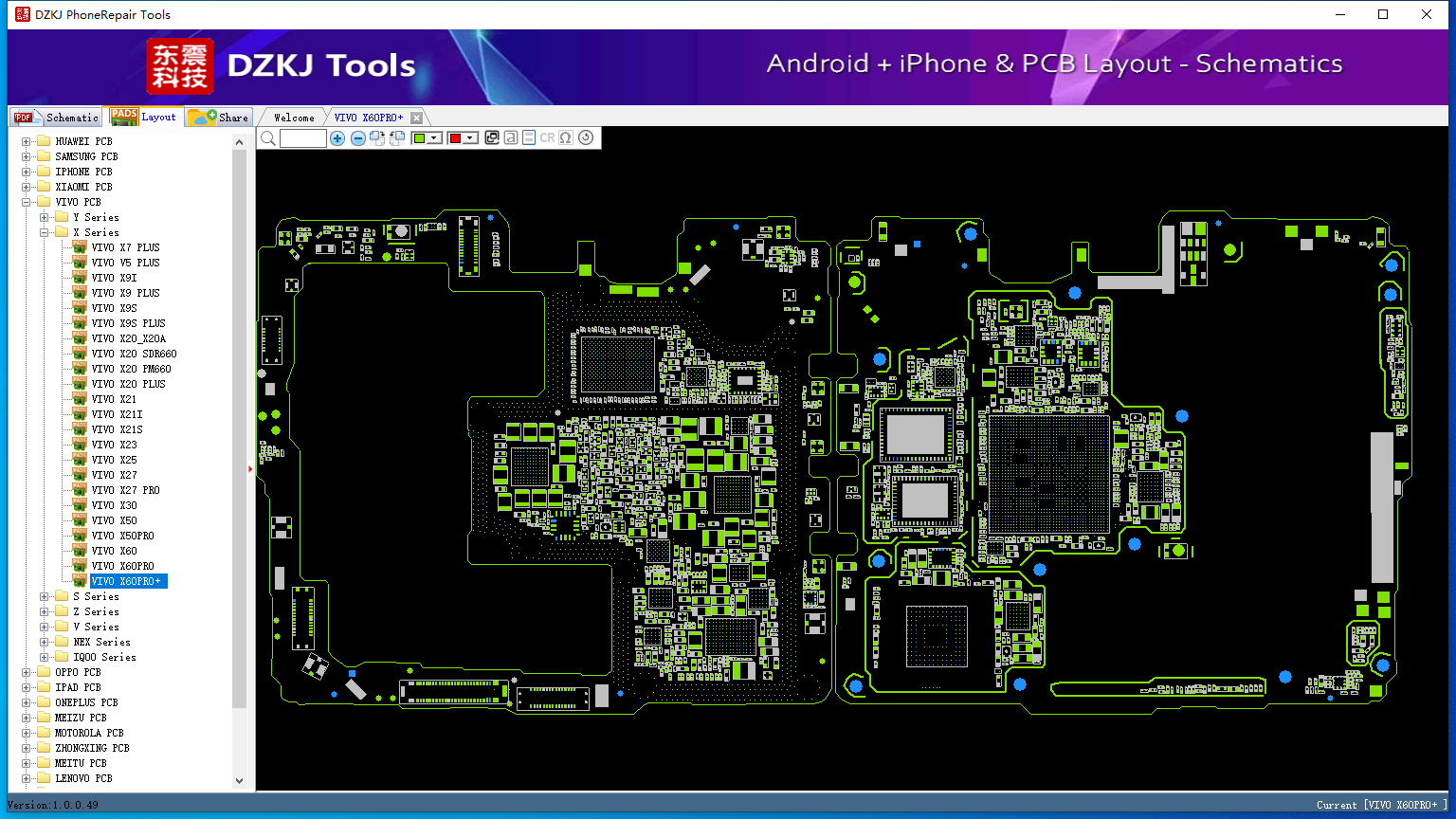This screenshot has width=1456, height=819.
Task: Select the VIVO X60PRO+ document tab
Action: pos(369,118)
